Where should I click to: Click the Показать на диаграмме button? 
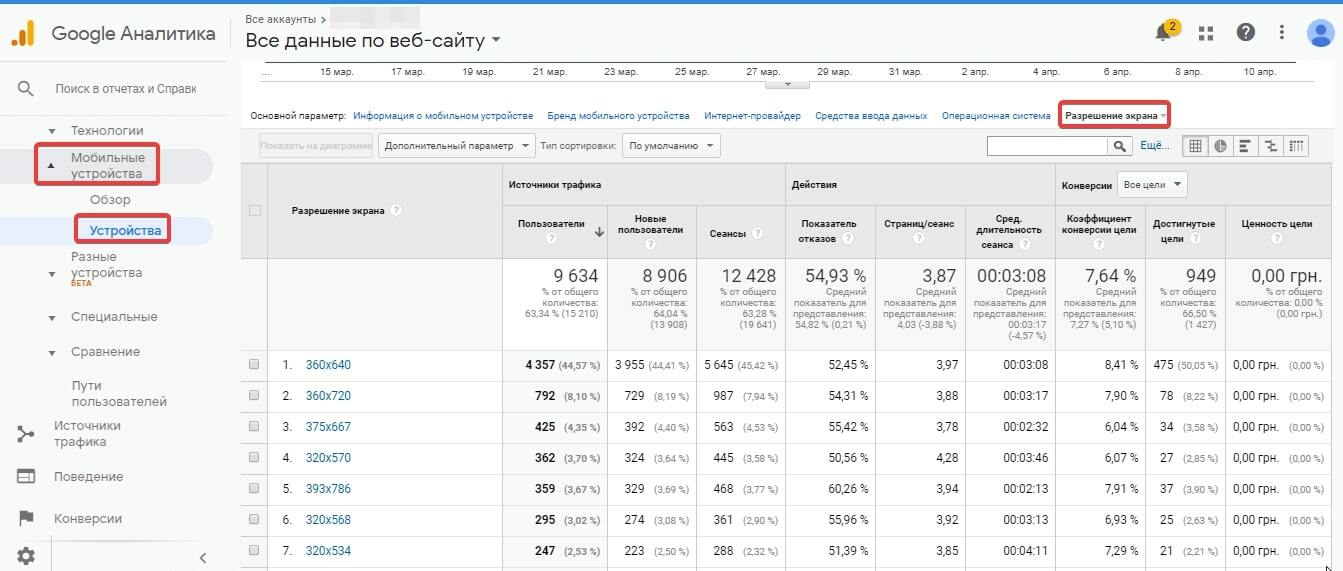[x=316, y=146]
